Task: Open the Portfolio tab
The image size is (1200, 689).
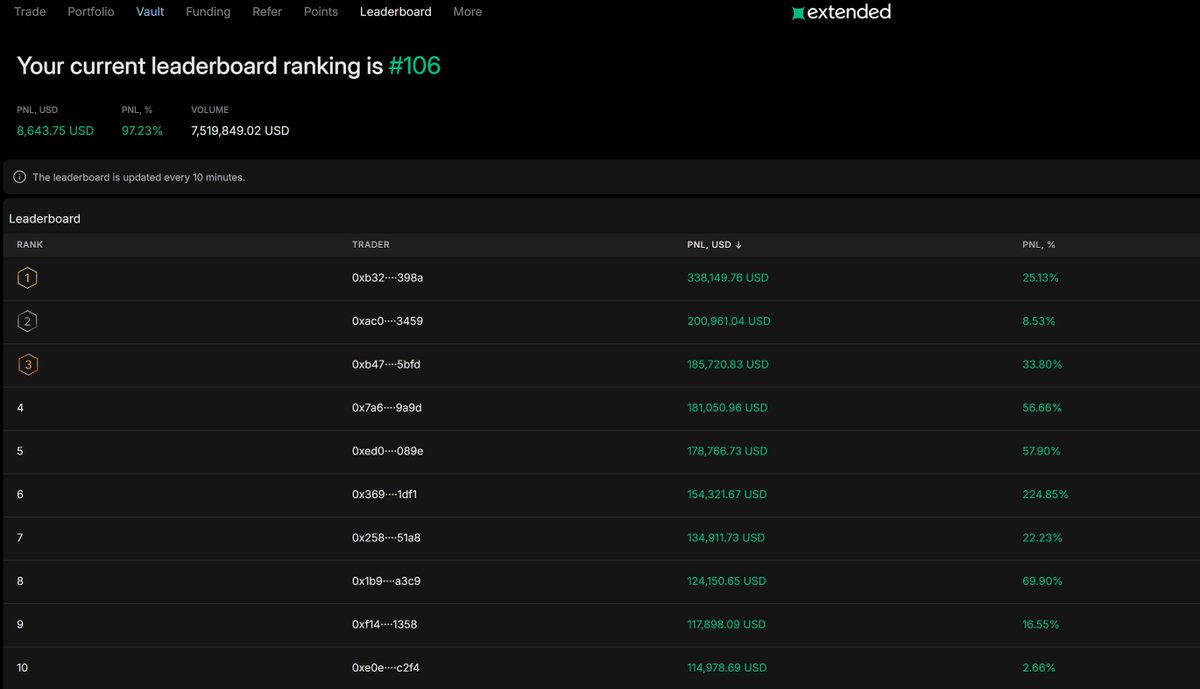Action: tap(91, 12)
